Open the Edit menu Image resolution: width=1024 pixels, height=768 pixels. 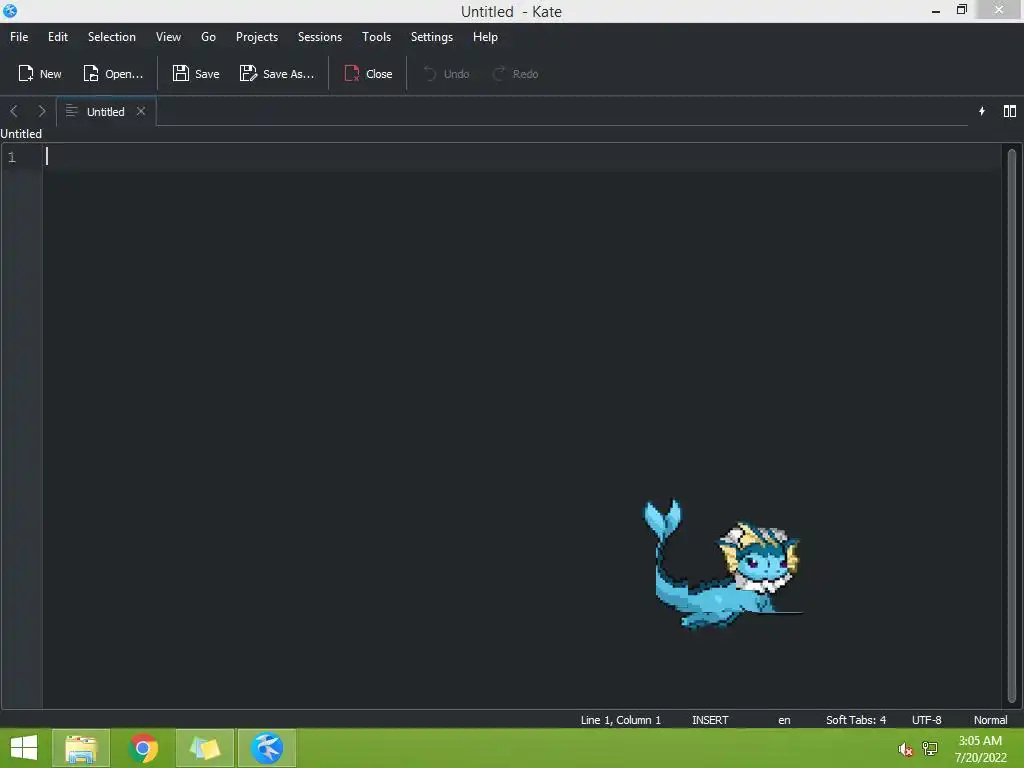click(57, 37)
